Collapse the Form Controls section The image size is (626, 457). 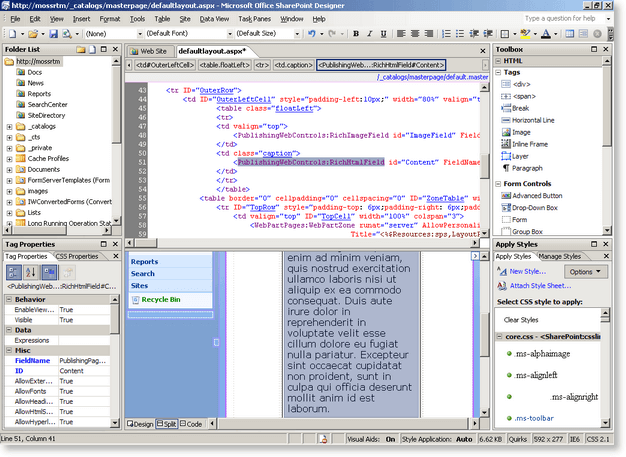click(498, 184)
